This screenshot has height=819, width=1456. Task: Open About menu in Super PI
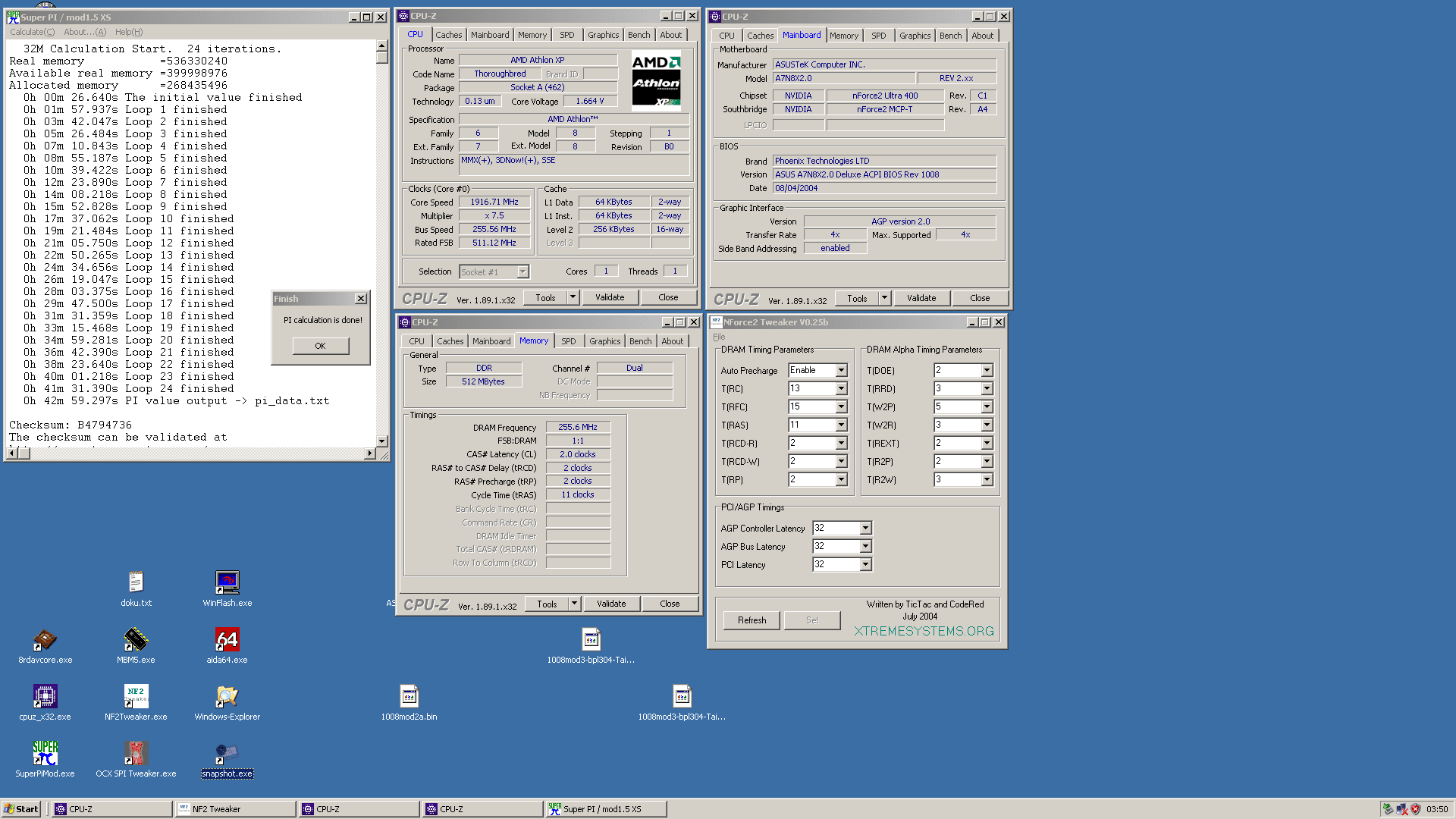pyautogui.click(x=85, y=32)
